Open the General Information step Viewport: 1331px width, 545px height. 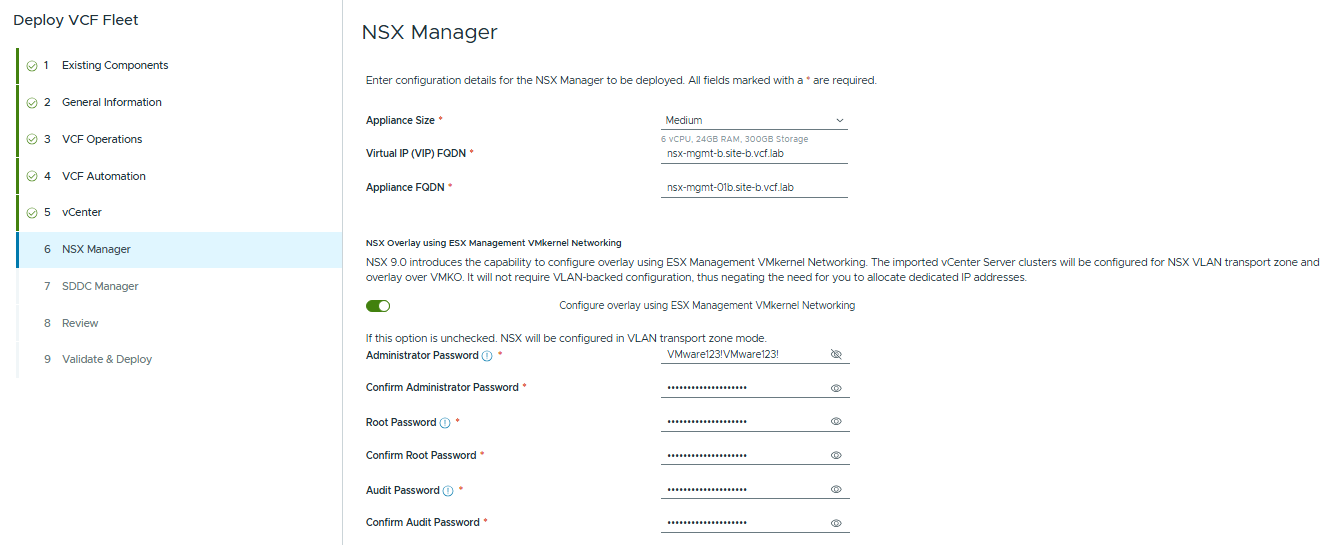coord(111,102)
